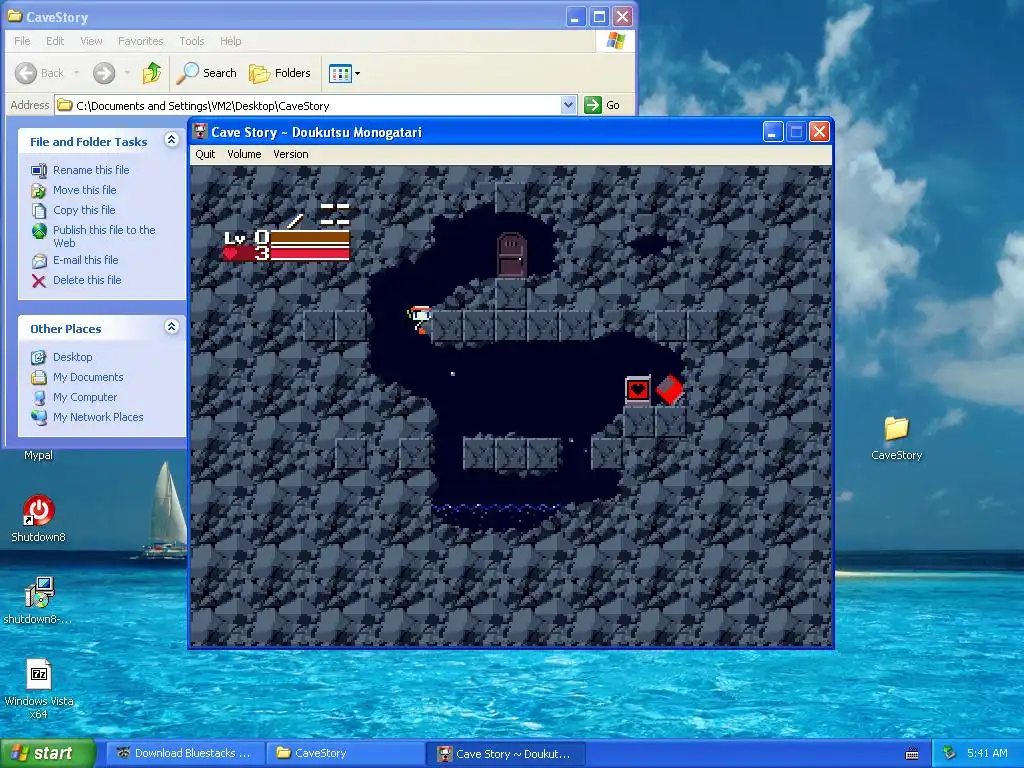Click the Quote player character in game
Screen dimensions: 1024x768
click(420, 319)
